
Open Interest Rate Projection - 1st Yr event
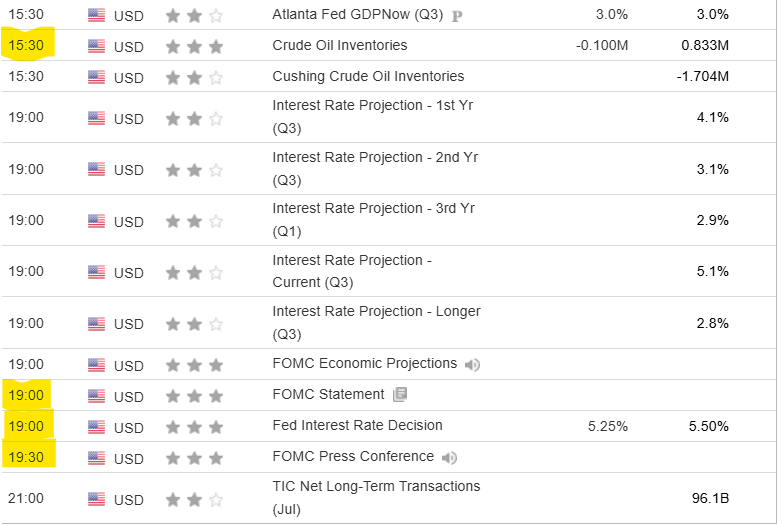373,117
